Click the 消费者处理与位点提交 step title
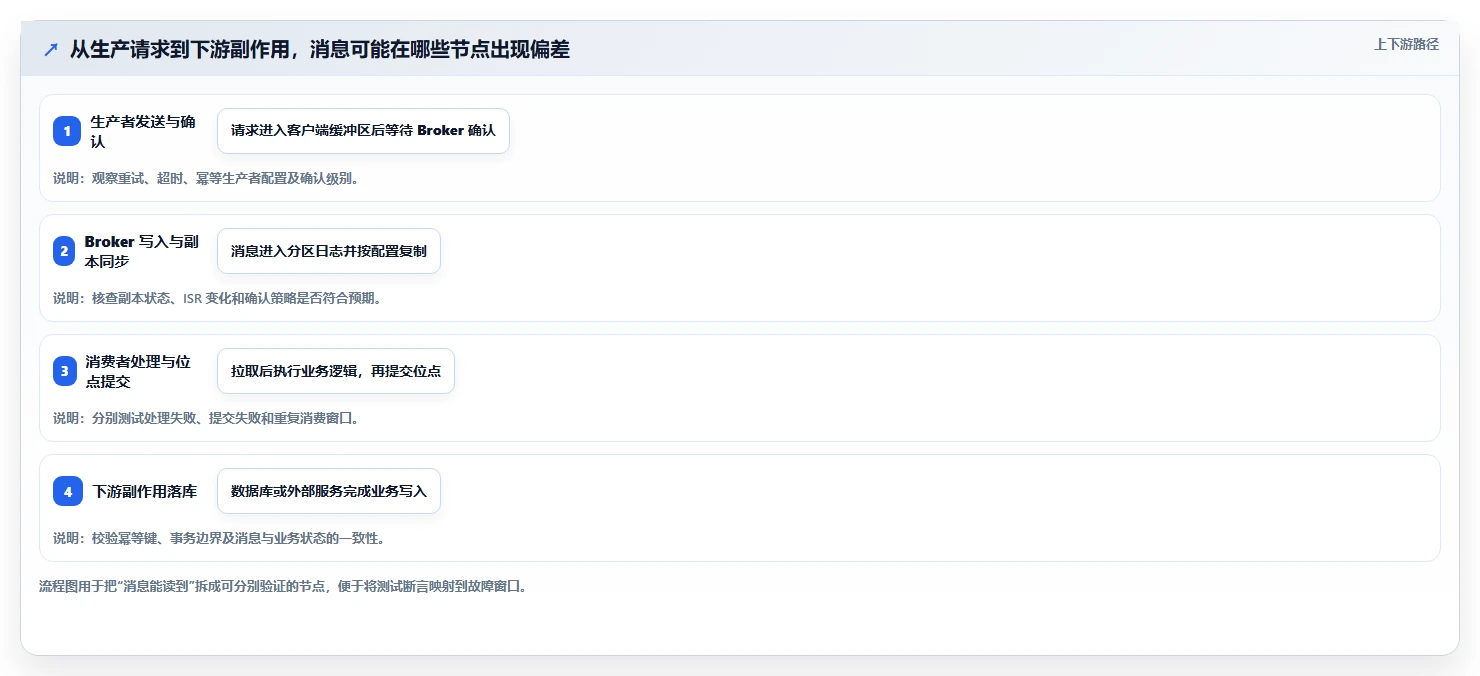The image size is (1480, 676). point(138,371)
